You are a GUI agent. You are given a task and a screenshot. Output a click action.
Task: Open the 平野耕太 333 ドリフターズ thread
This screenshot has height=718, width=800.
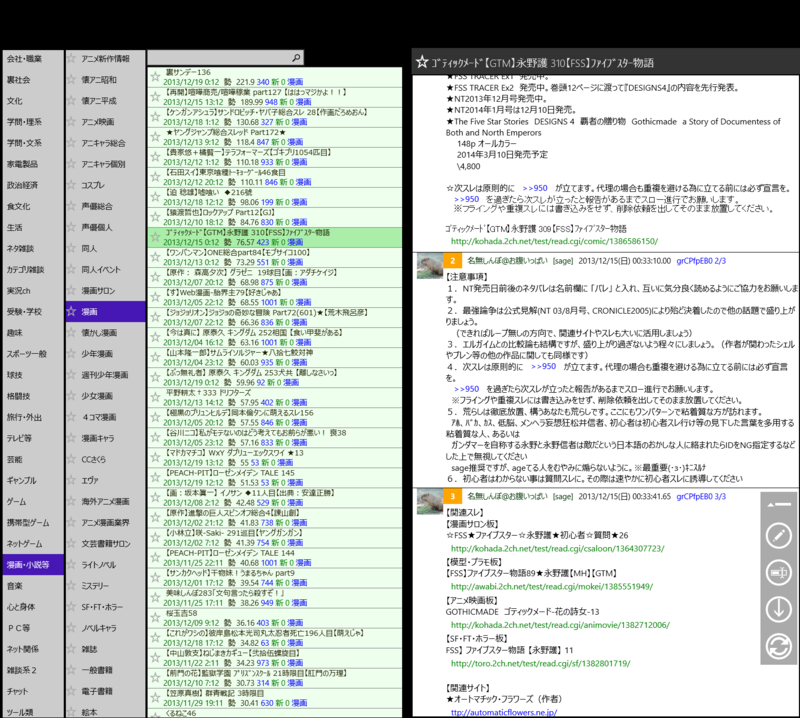274,398
